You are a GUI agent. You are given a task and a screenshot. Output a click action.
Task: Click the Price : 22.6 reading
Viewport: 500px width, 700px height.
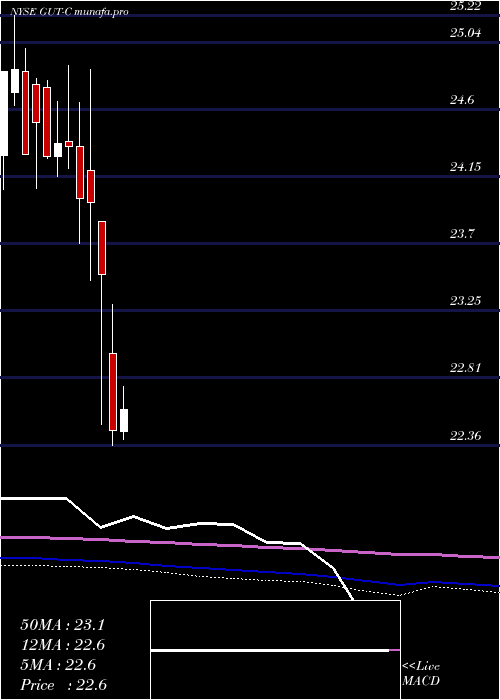pos(63,685)
